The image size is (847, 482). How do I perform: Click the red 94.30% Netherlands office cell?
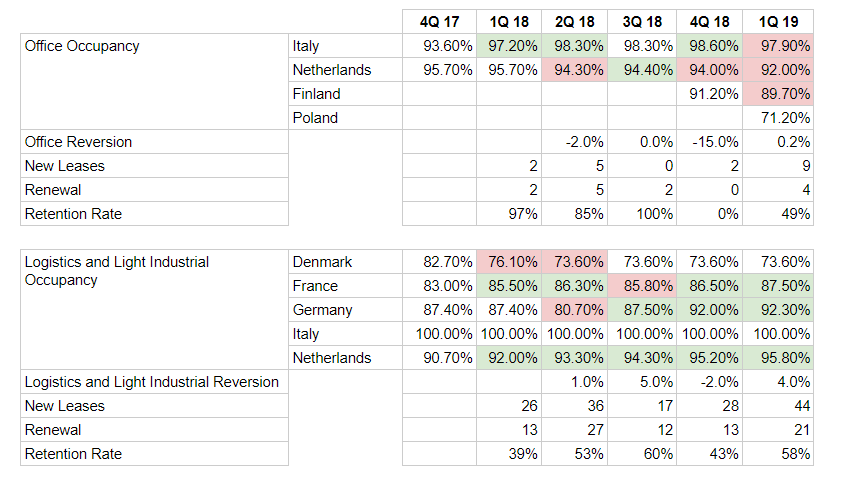click(x=575, y=70)
